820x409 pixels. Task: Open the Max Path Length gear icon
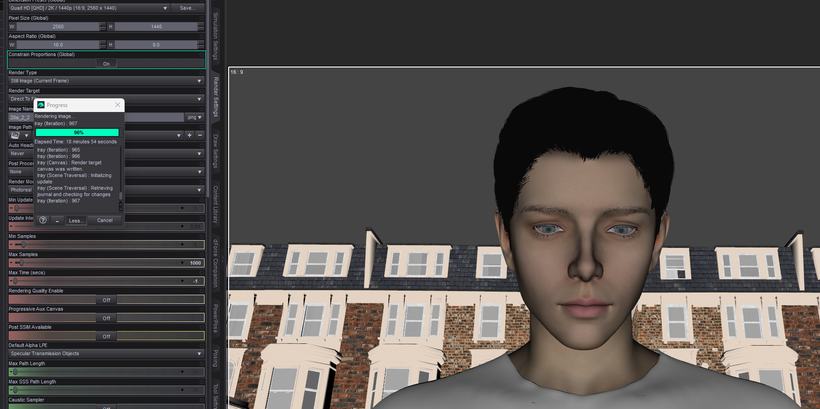coord(202,363)
